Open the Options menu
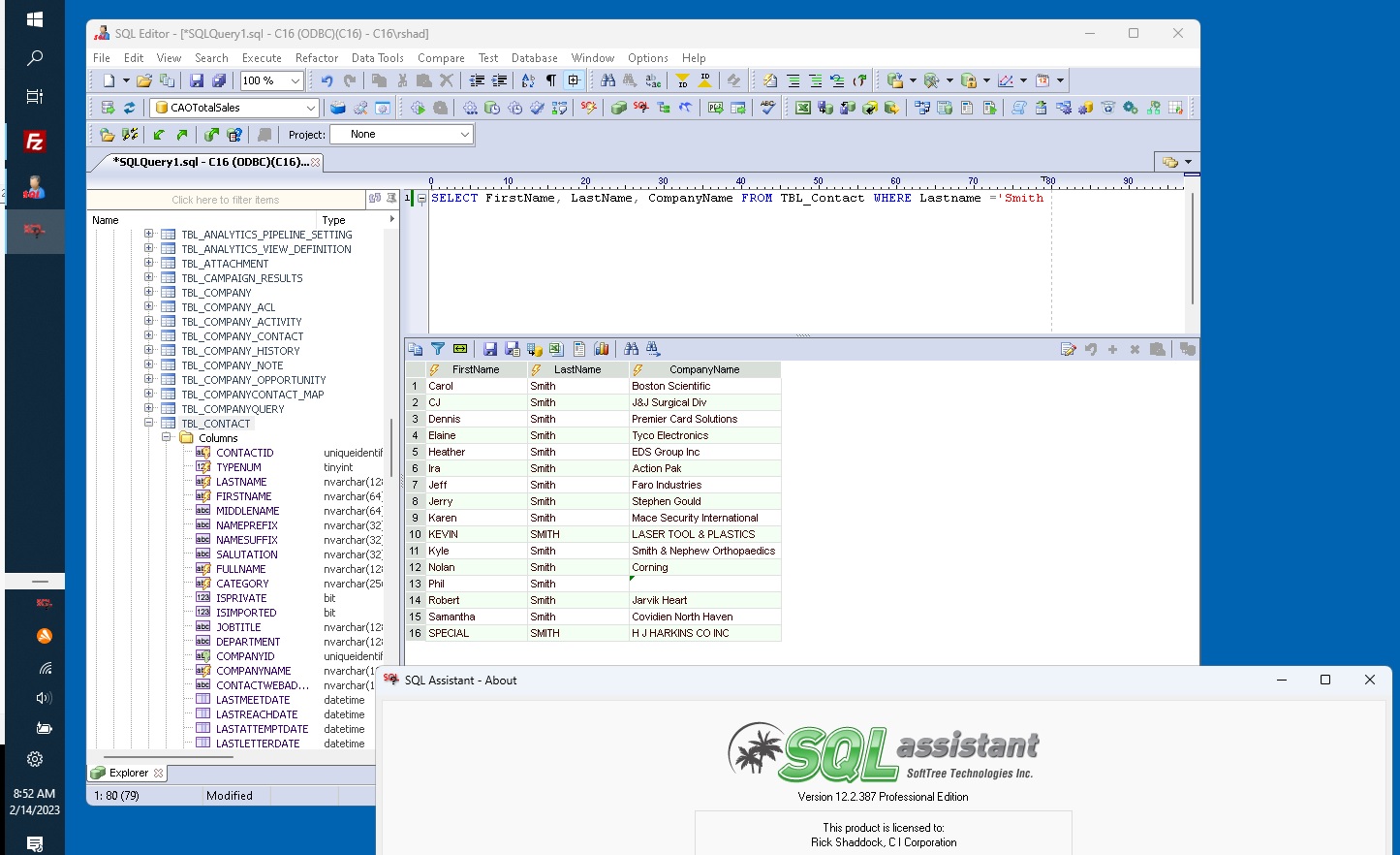The image size is (1400, 855). point(648,58)
